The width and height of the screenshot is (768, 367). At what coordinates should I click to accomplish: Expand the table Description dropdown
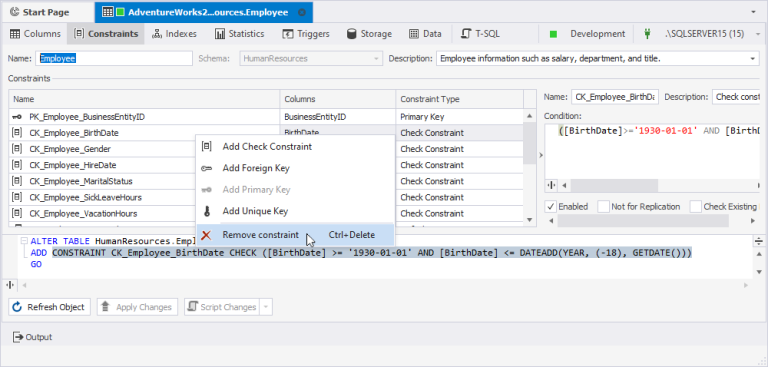click(x=754, y=59)
